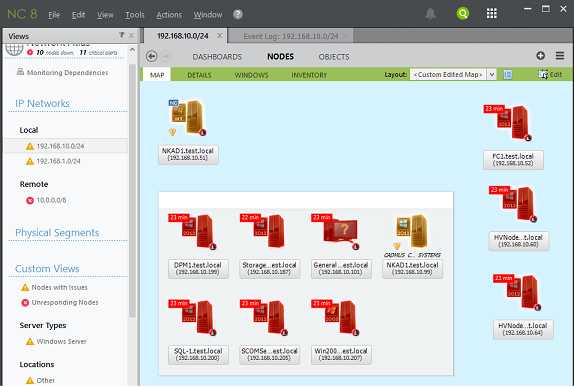Click the HVNode 192.168.10.64 label
Viewport: 574px width, 387px height.
(x=523, y=329)
